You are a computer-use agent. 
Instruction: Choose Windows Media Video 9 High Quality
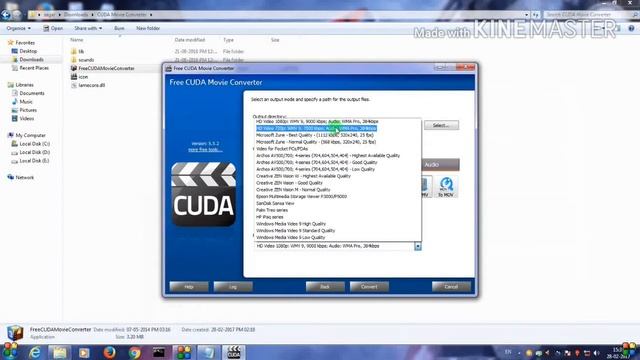pos(291,224)
